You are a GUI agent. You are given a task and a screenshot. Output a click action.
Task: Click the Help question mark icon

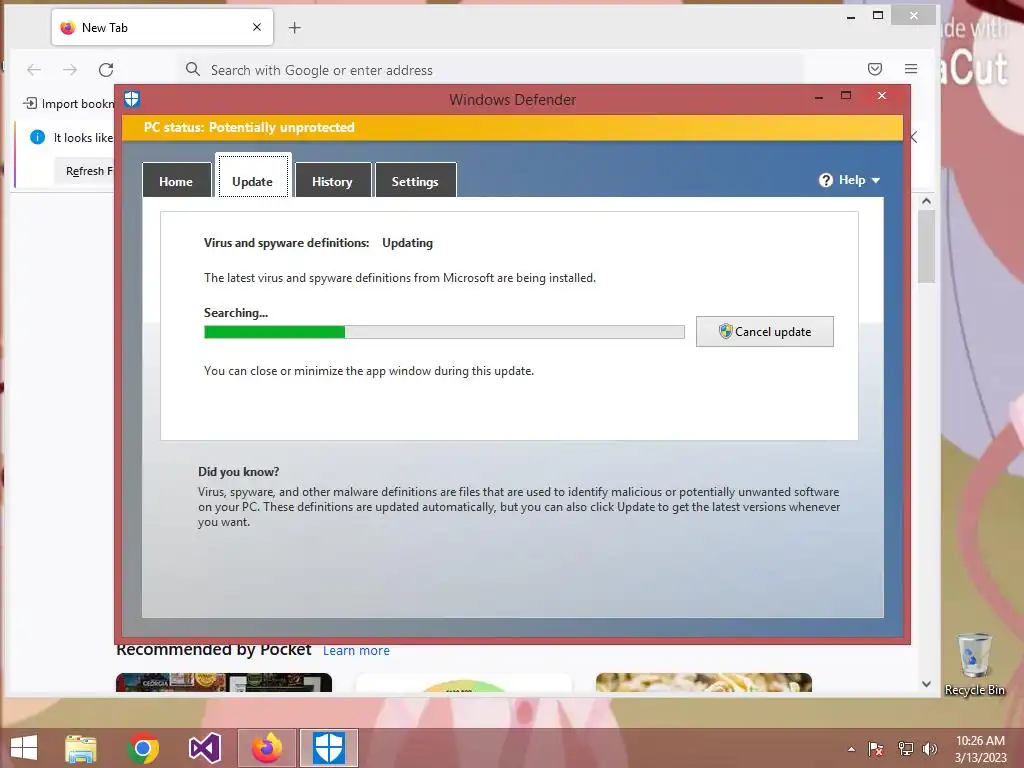coord(825,180)
